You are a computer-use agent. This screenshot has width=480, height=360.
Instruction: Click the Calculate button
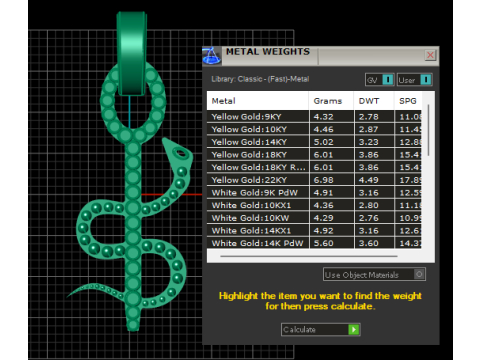321,329
